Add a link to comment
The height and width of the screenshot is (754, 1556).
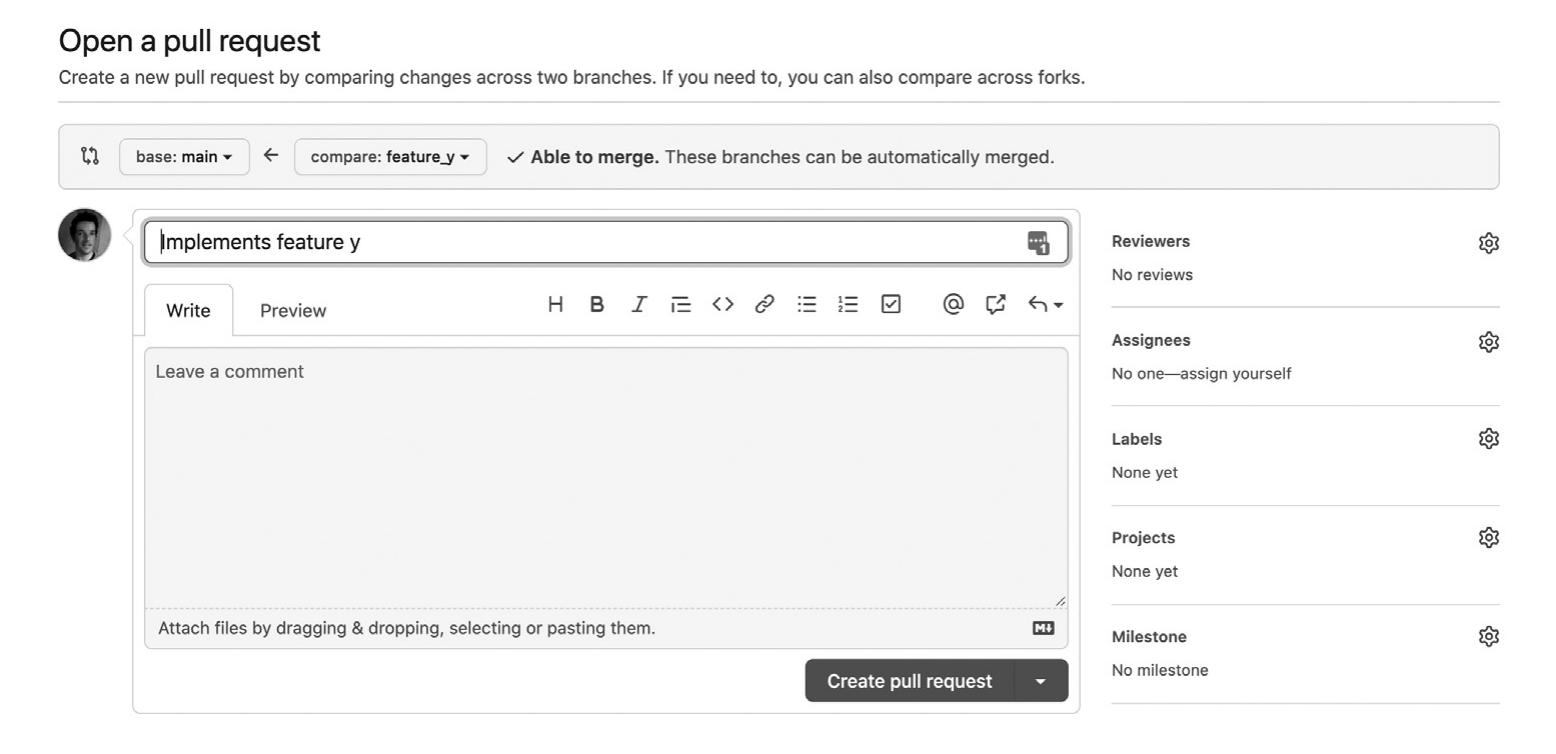[x=765, y=305]
